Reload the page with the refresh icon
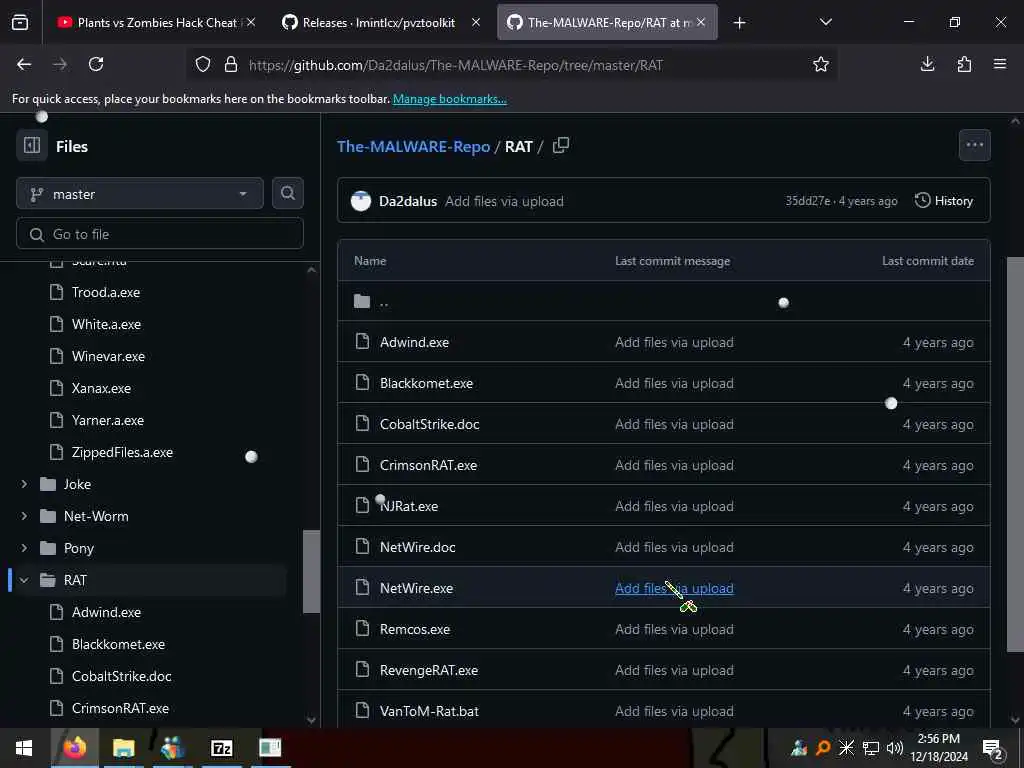Image resolution: width=1024 pixels, height=768 pixels. pyautogui.click(x=96, y=64)
